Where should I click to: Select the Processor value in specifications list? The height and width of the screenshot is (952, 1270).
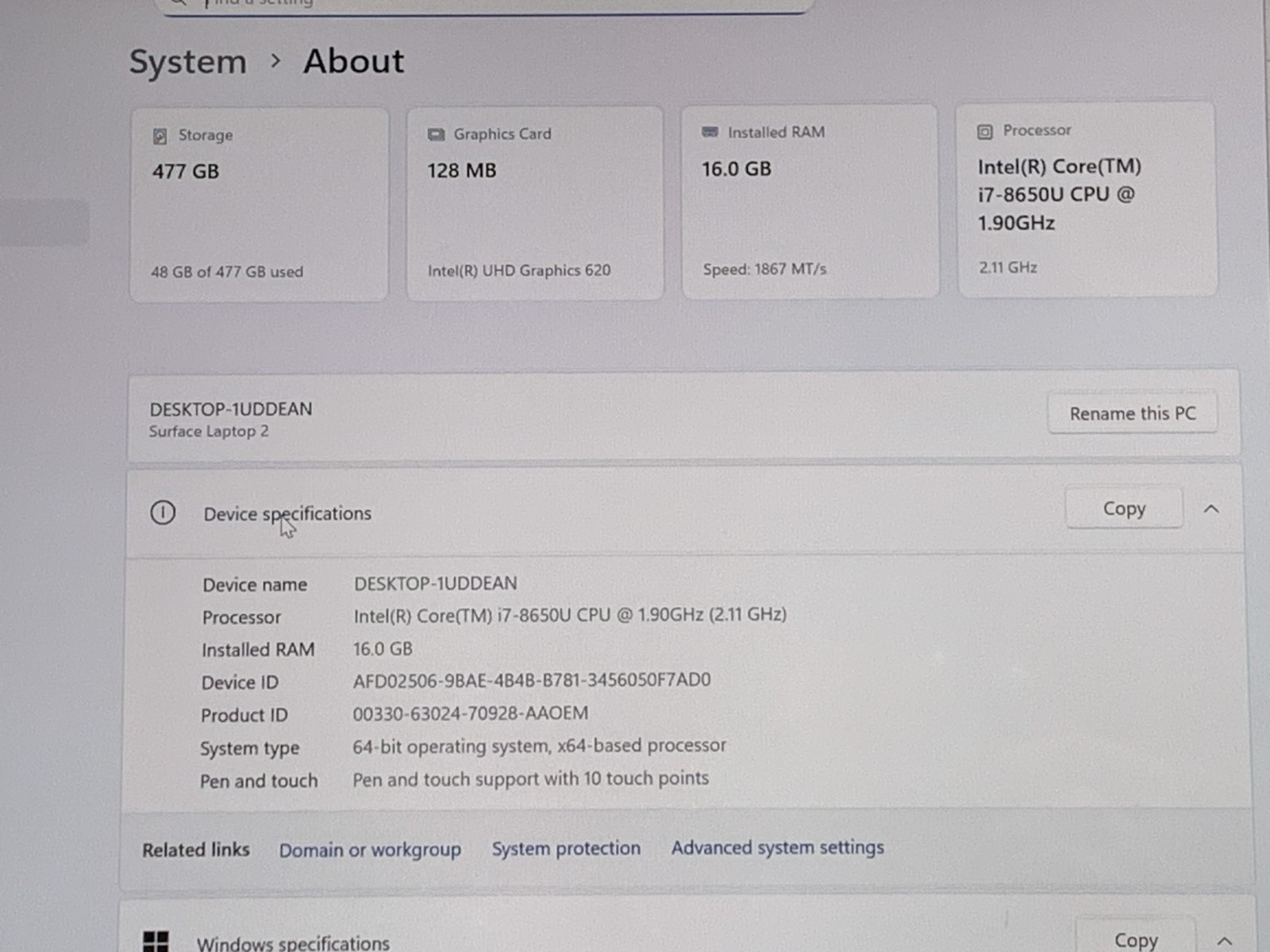pos(570,615)
